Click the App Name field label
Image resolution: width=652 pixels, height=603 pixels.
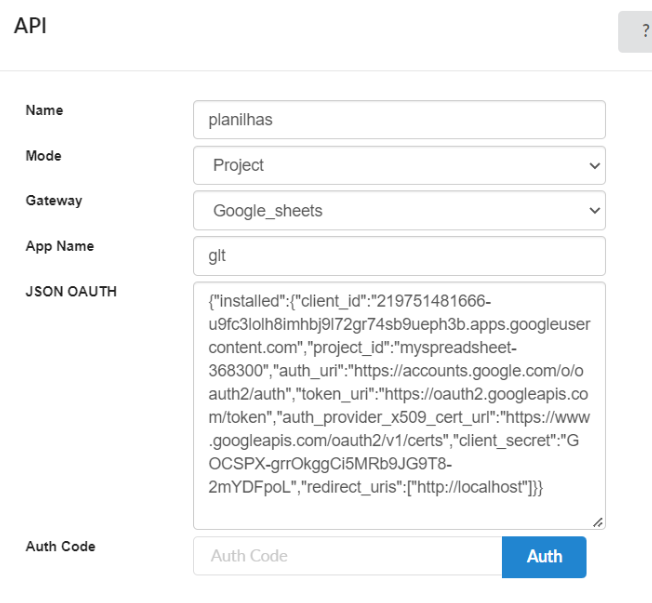pos(59,246)
